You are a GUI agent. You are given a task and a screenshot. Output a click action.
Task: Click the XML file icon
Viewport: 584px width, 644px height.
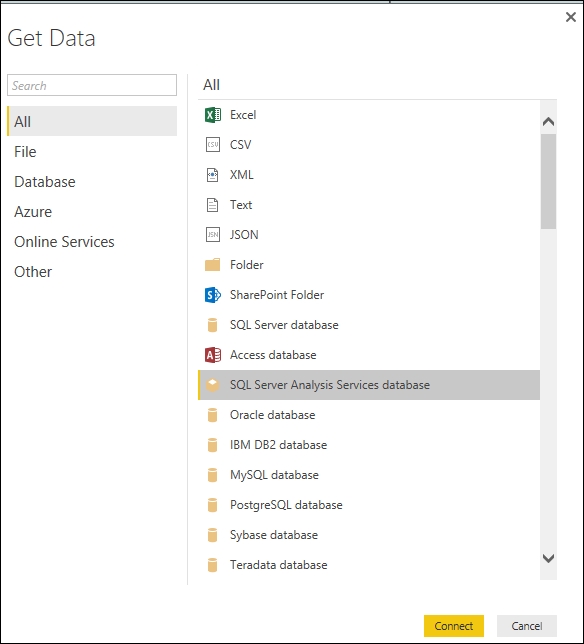tap(212, 175)
